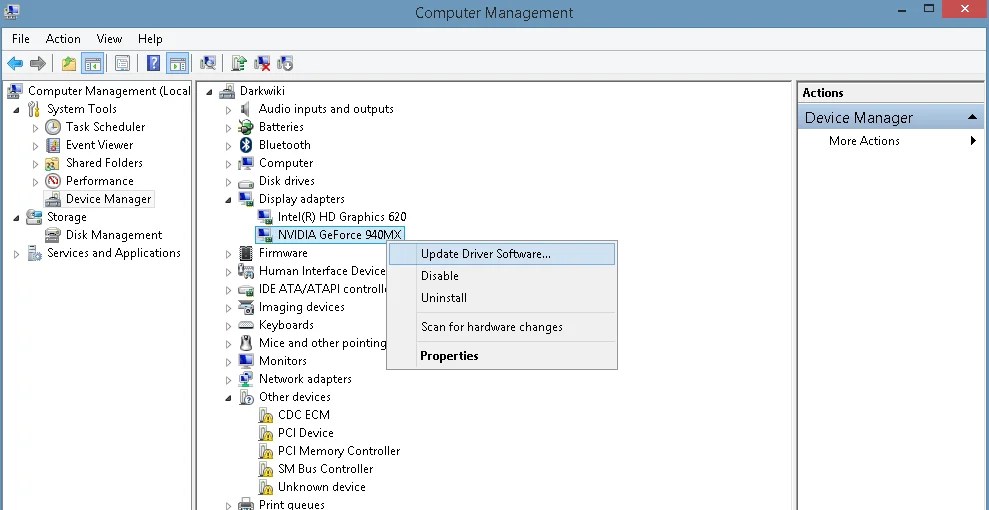Select PCI Memory Controller device
Image resolution: width=989 pixels, height=510 pixels.
pos(339,451)
